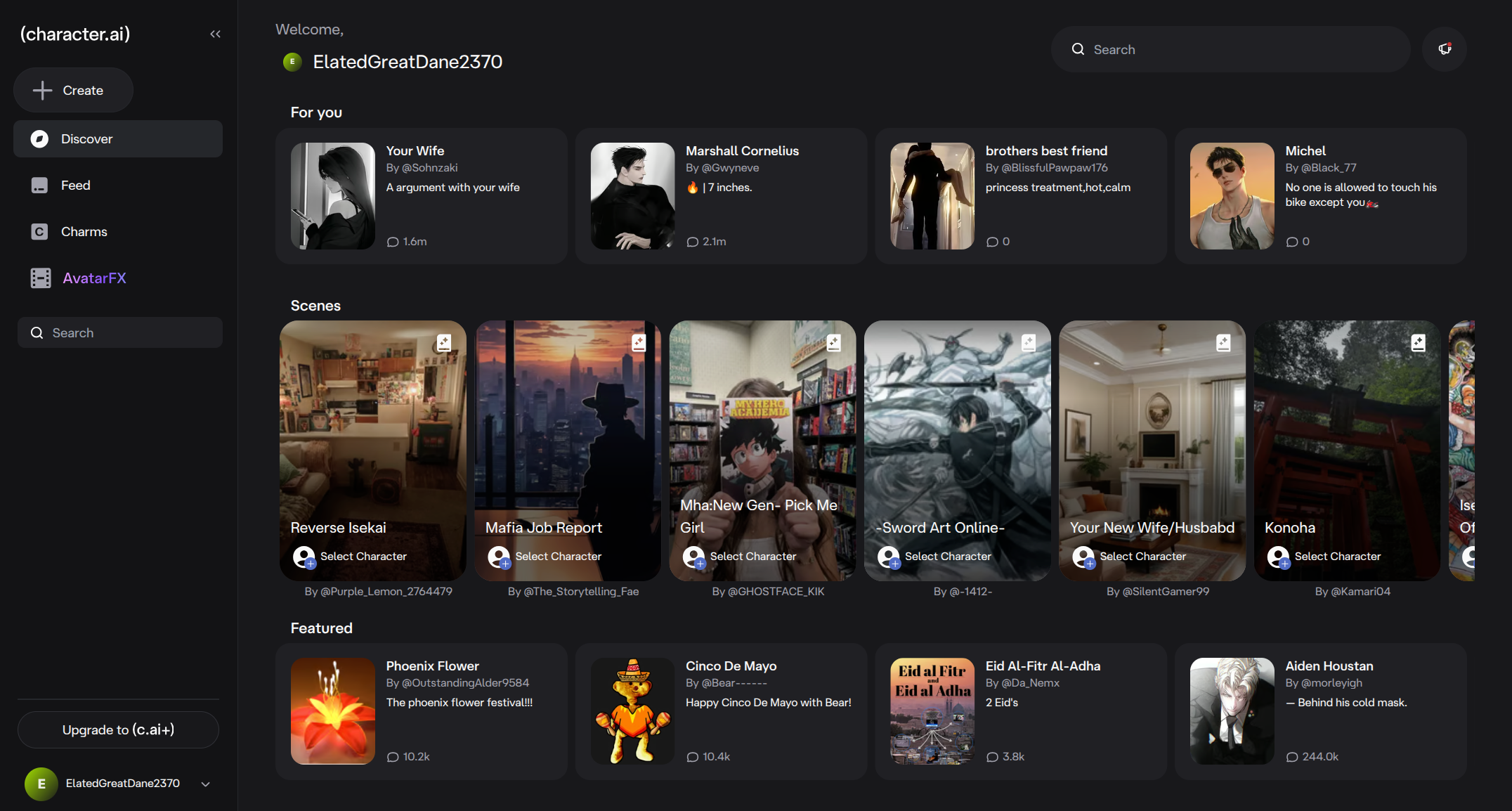The width and height of the screenshot is (1512, 811).
Task: Click the sparkle icon on Reverse Isekai scene
Action: coord(444,342)
